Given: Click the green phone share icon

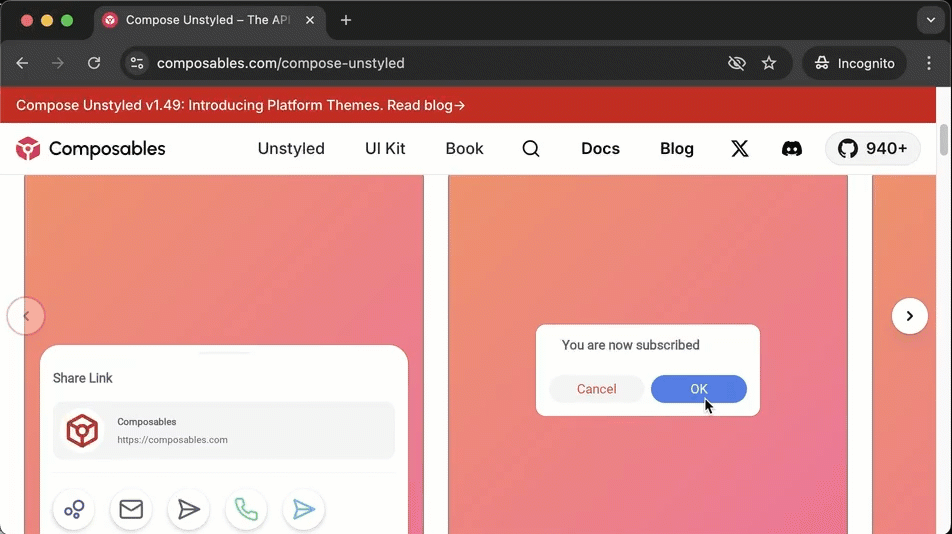Looking at the screenshot, I should 246,510.
